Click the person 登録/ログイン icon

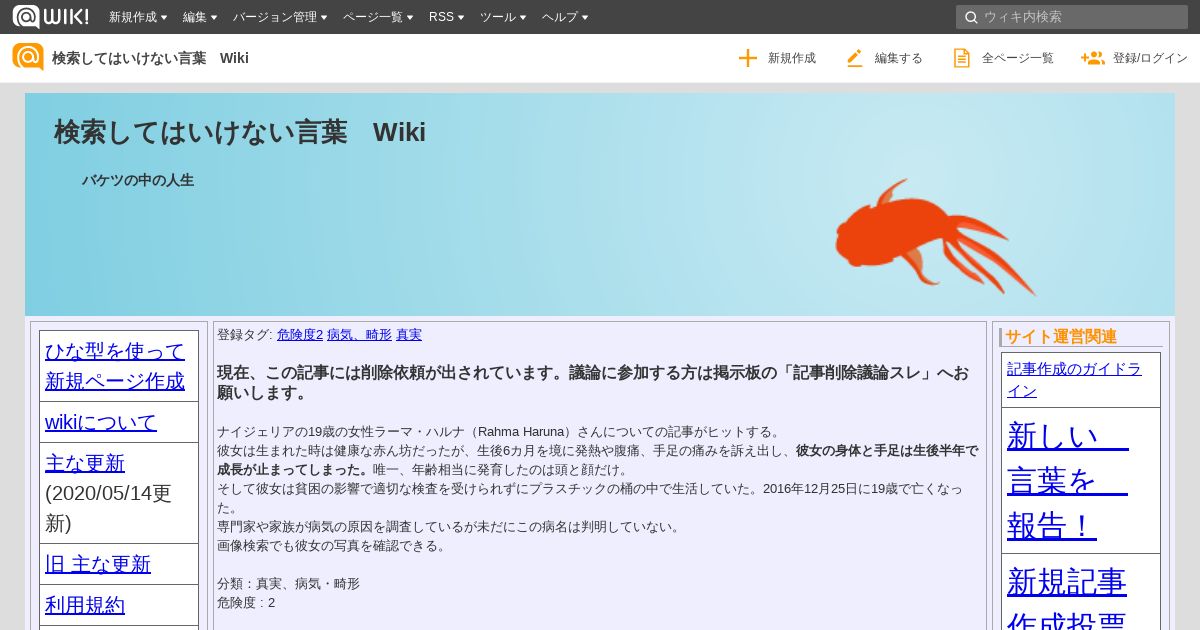(1092, 58)
